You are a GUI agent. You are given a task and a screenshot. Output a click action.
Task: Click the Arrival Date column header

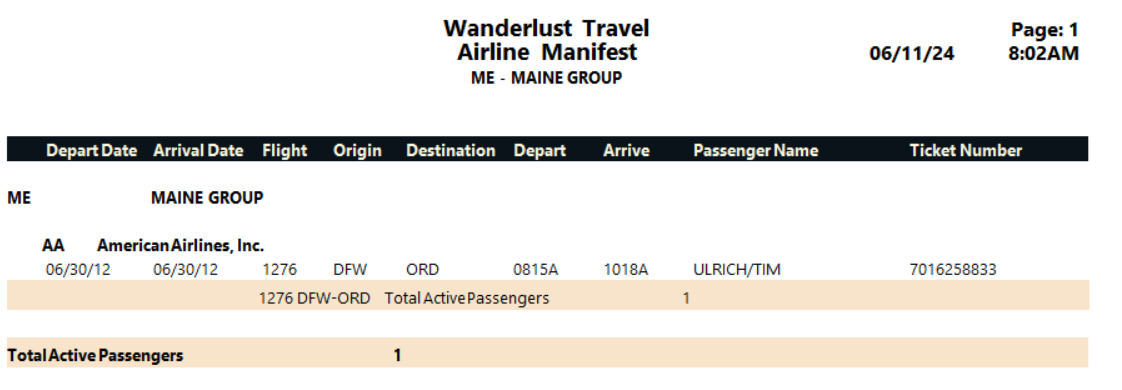(x=198, y=150)
